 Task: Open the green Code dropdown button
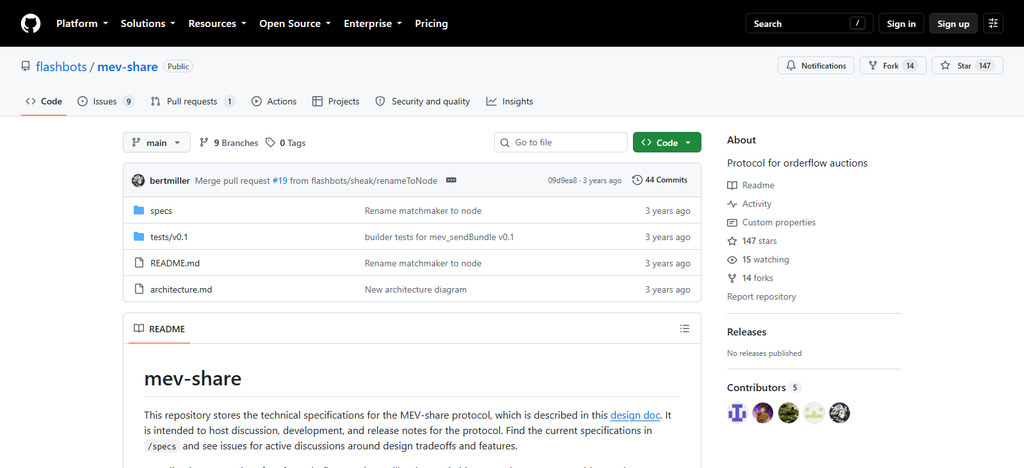(667, 142)
